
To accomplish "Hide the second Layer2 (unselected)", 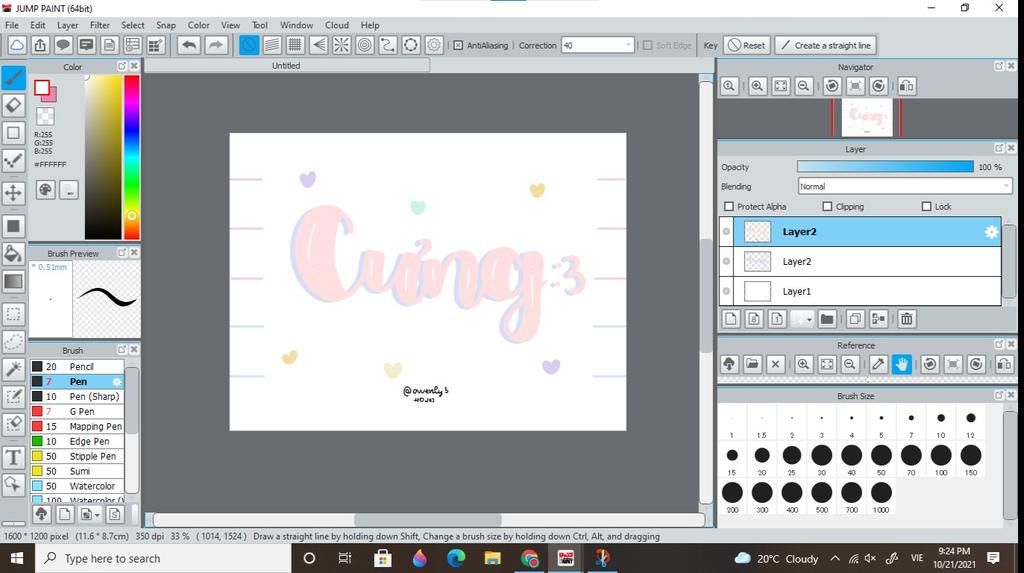I will point(726,261).
